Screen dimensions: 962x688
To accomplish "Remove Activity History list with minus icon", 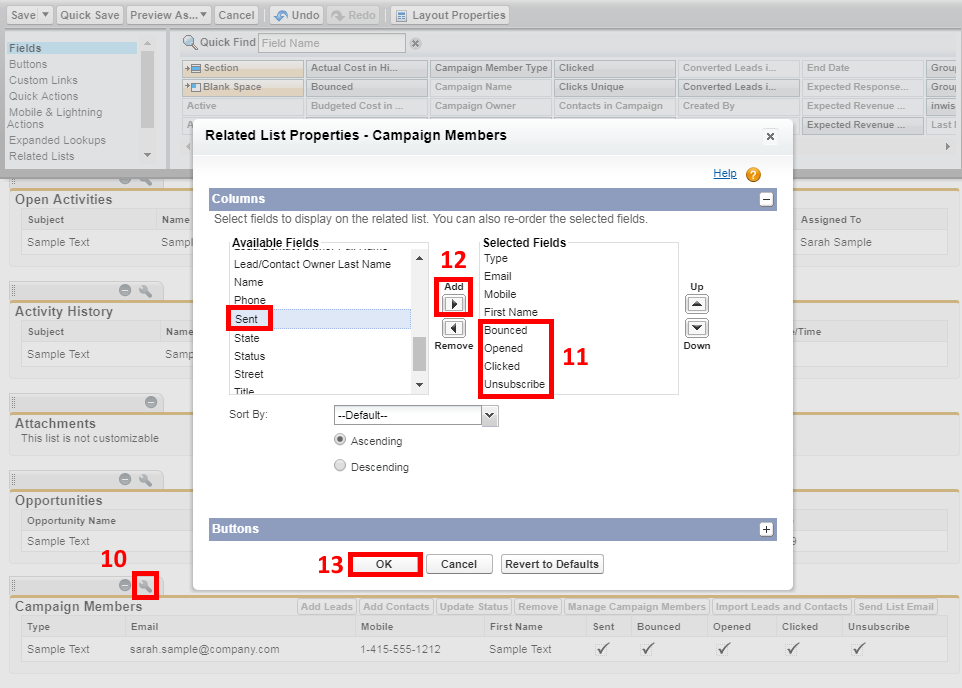I will (x=125, y=290).
